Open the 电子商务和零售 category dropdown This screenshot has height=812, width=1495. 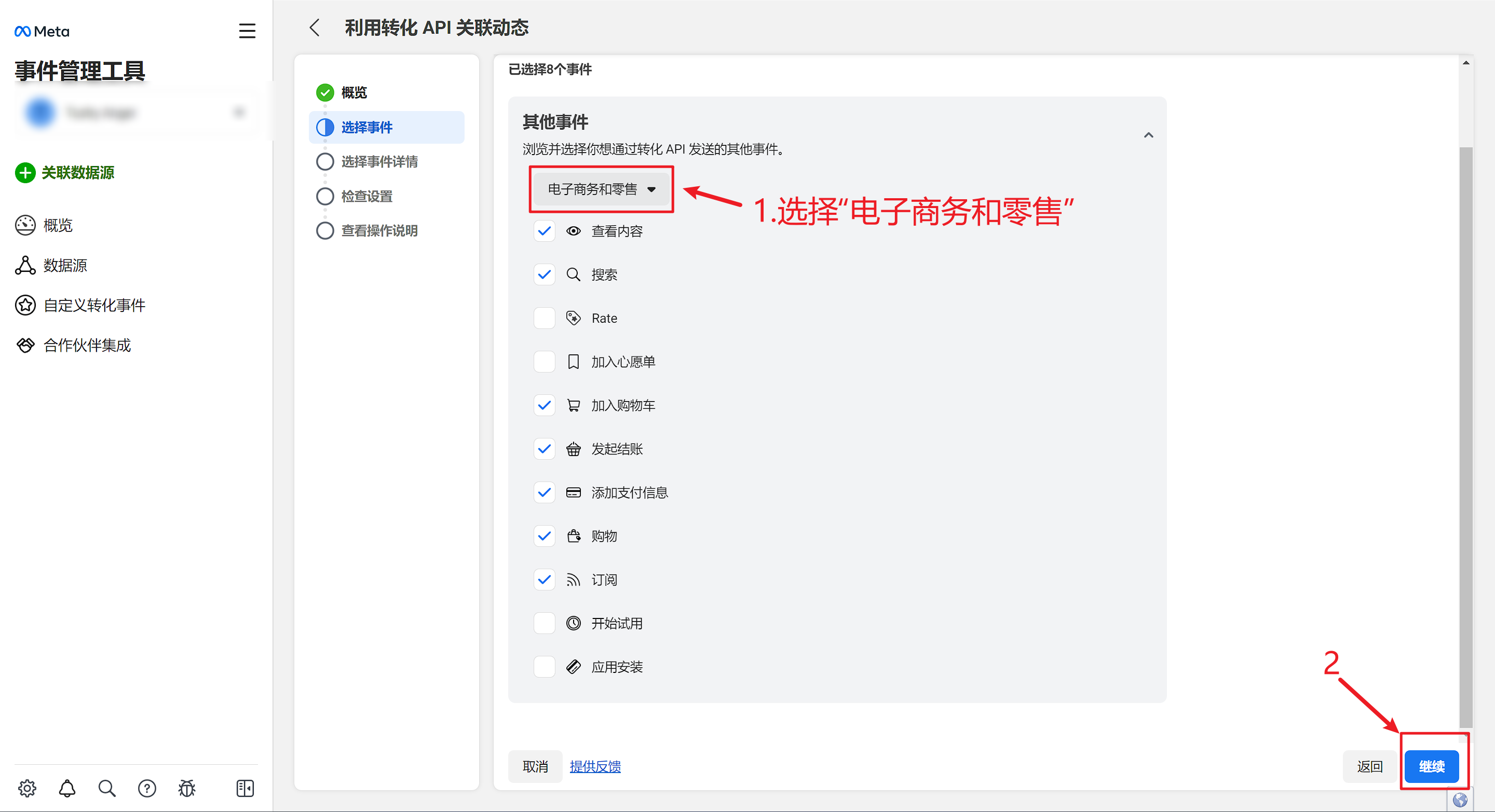click(601, 189)
